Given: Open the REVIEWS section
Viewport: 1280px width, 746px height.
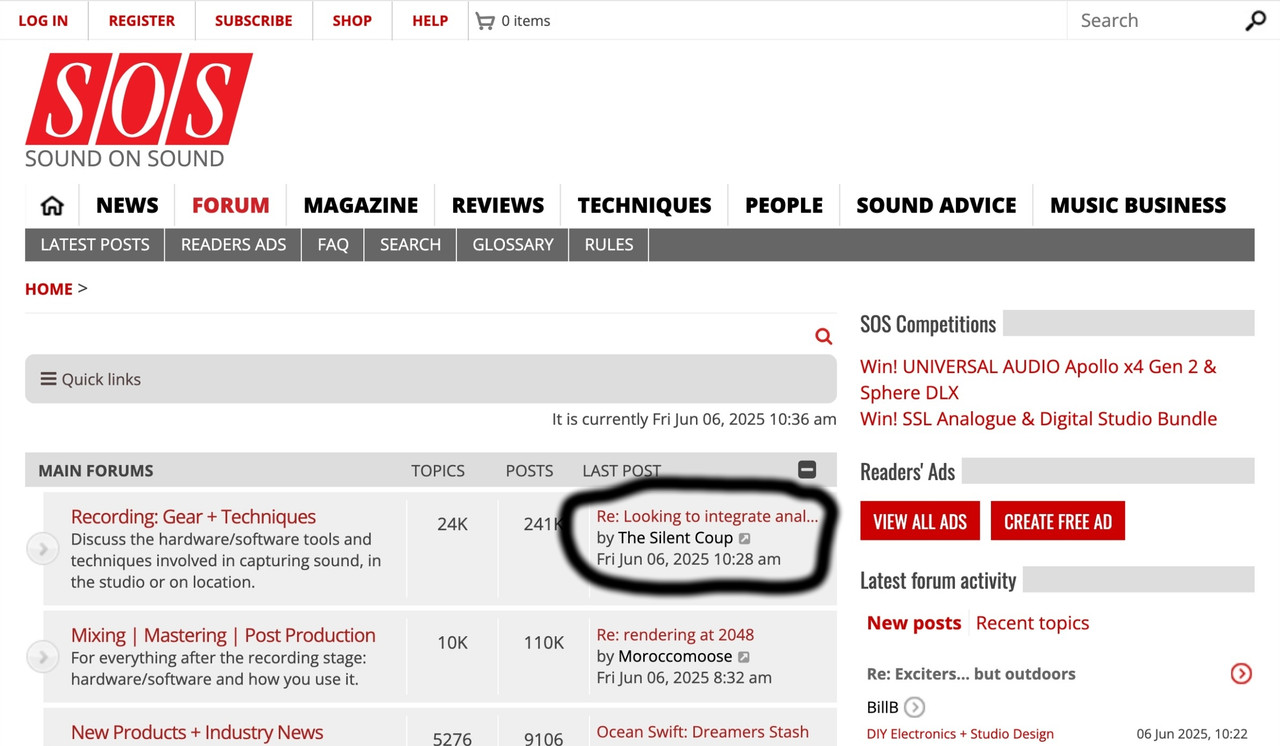Looking at the screenshot, I should tap(498, 205).
